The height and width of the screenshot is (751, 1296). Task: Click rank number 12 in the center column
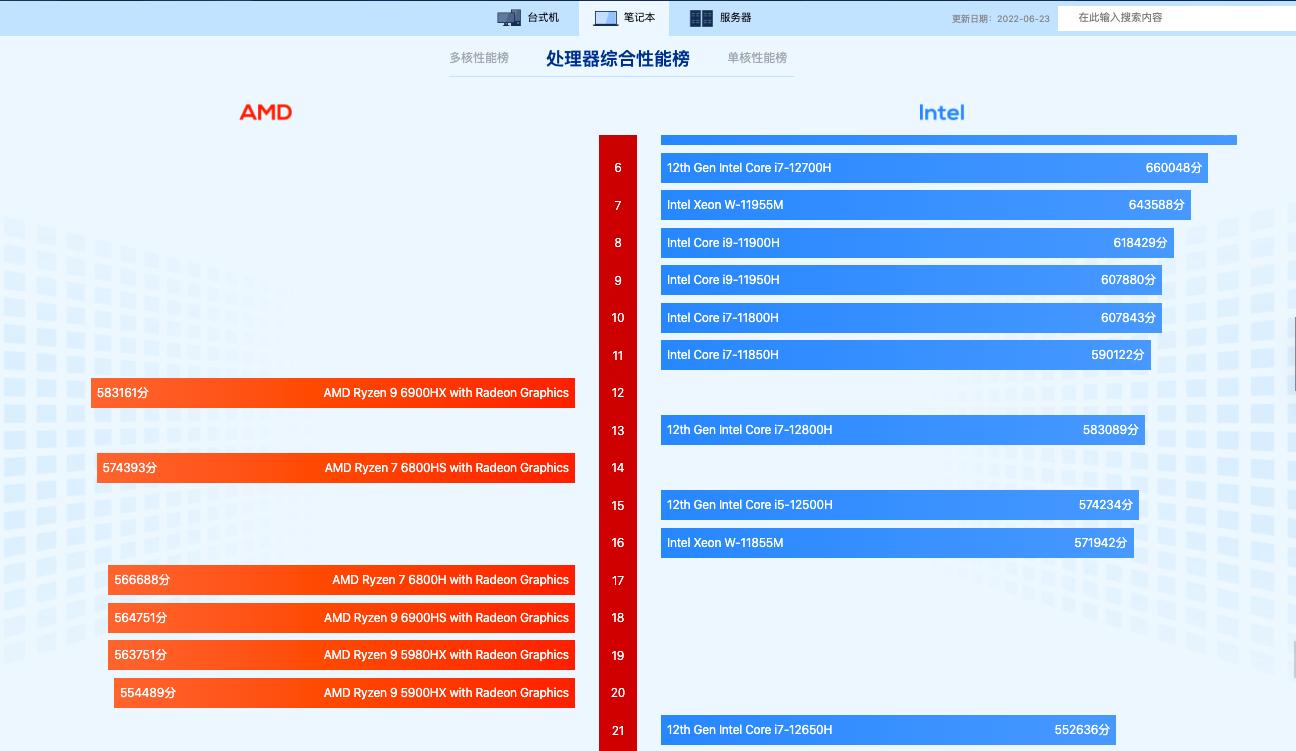click(618, 392)
